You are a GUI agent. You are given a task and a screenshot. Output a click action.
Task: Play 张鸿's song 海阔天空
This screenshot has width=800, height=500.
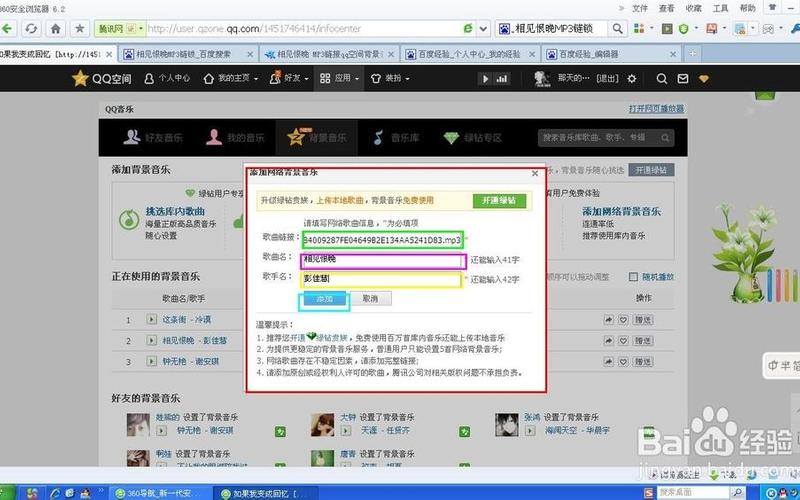(x=531, y=431)
